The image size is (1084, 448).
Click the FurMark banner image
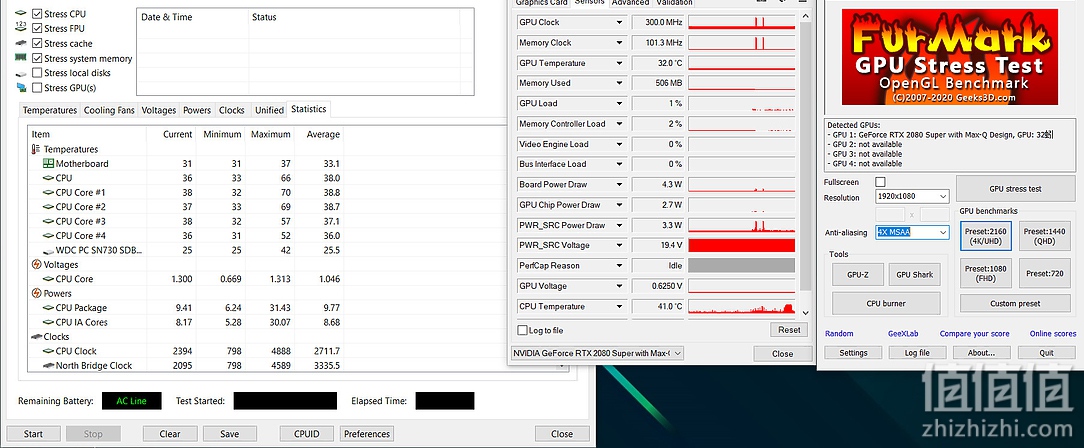click(x=949, y=57)
